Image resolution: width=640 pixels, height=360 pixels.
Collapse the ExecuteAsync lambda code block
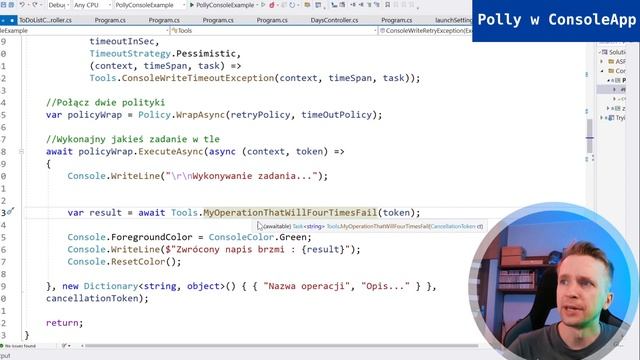[x=21, y=151]
